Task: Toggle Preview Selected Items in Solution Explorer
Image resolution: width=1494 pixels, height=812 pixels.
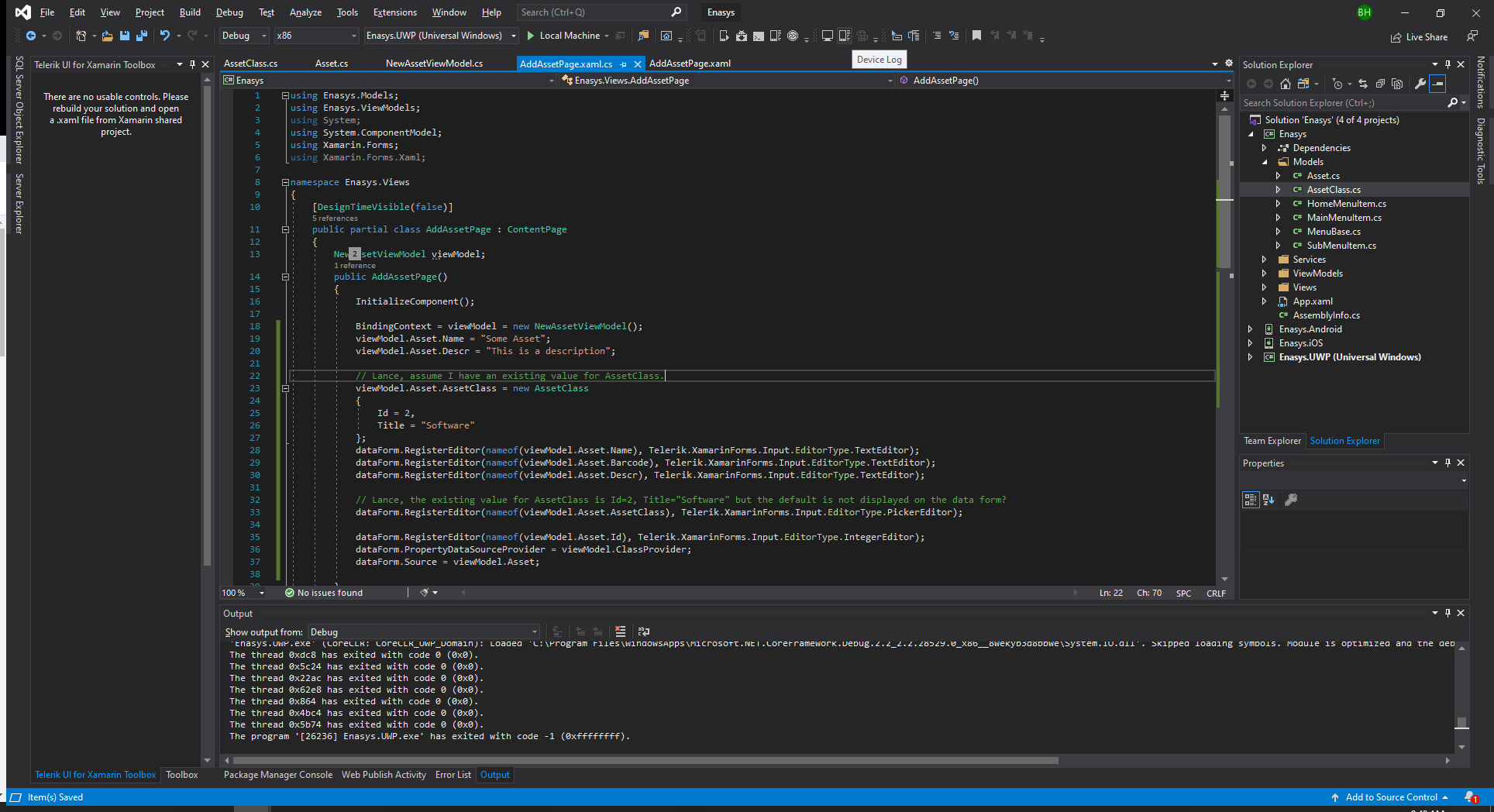Action: click(x=1437, y=84)
